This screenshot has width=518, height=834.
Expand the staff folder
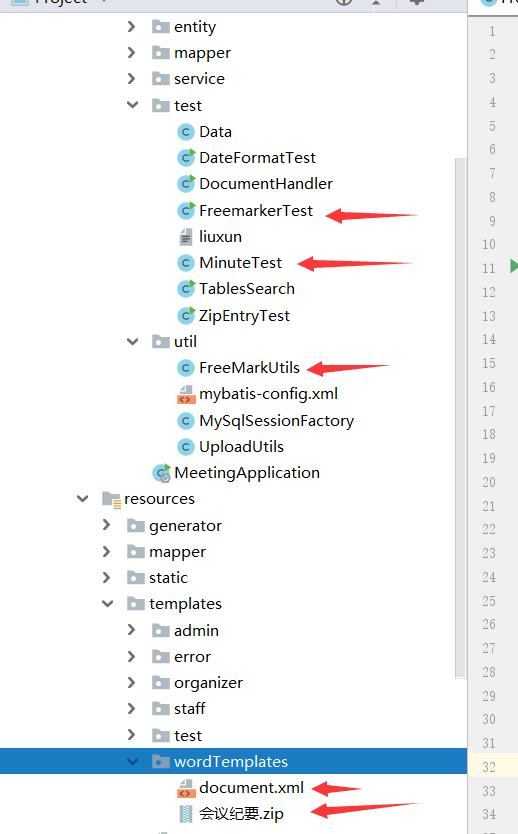pos(131,708)
